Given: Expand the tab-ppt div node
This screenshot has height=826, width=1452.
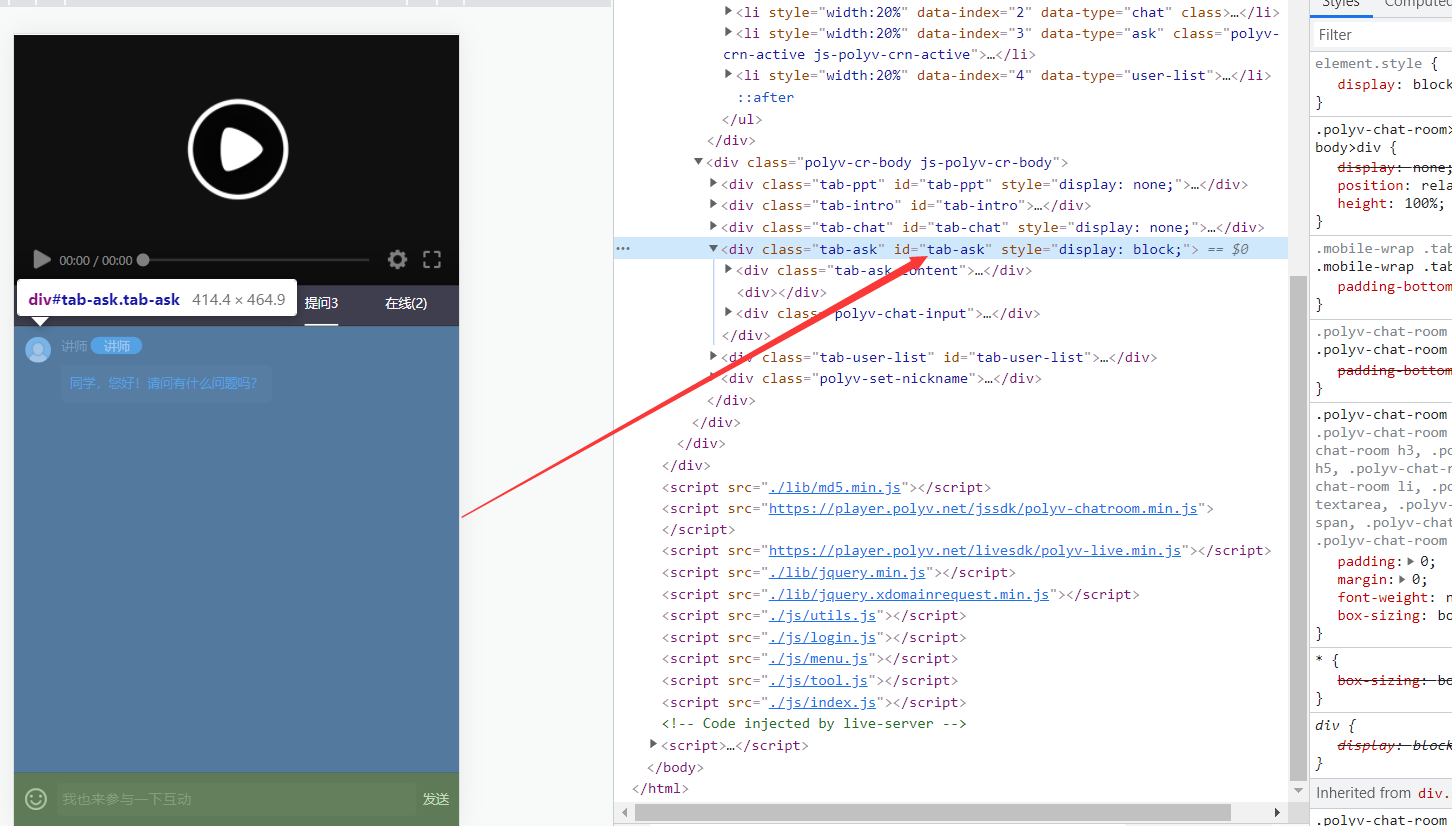Looking at the screenshot, I should [x=714, y=184].
